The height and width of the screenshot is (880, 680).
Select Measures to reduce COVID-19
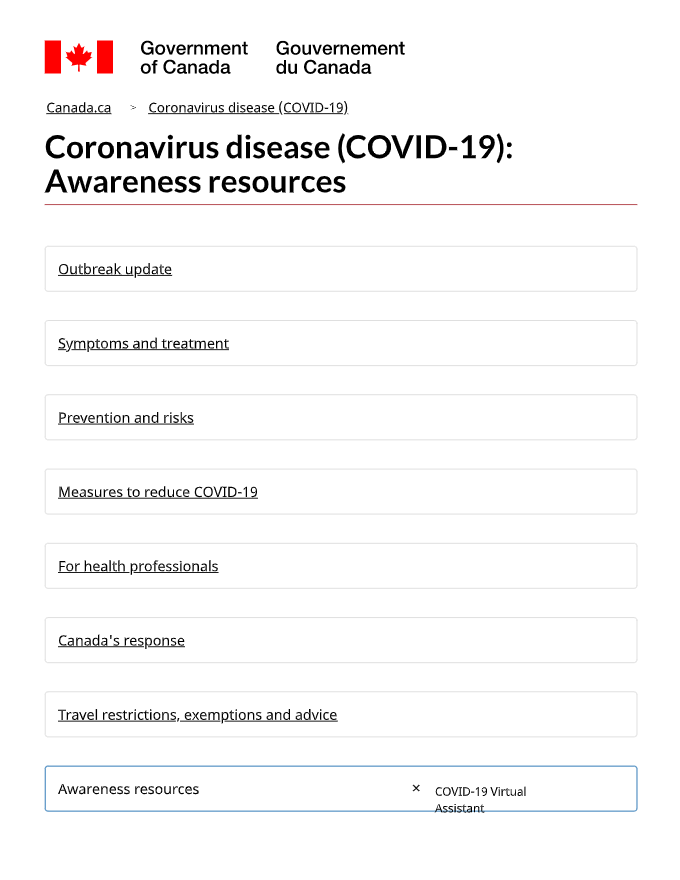pyautogui.click(x=158, y=492)
